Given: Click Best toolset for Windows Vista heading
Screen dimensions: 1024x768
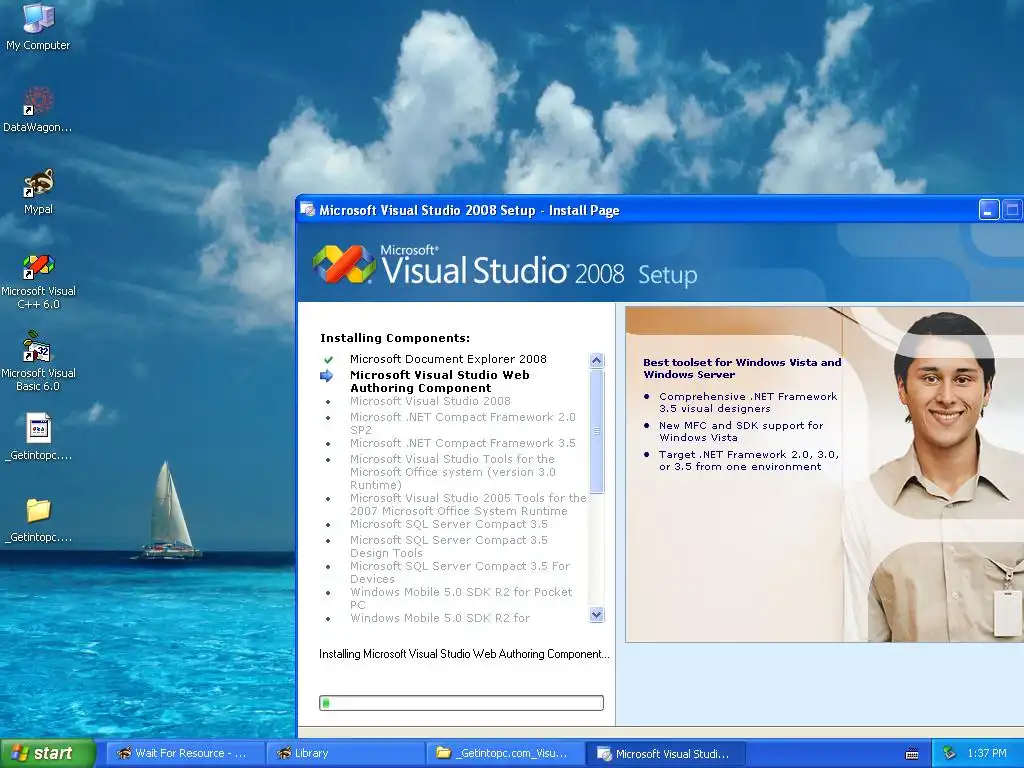Looking at the screenshot, I should pyautogui.click(x=742, y=368).
